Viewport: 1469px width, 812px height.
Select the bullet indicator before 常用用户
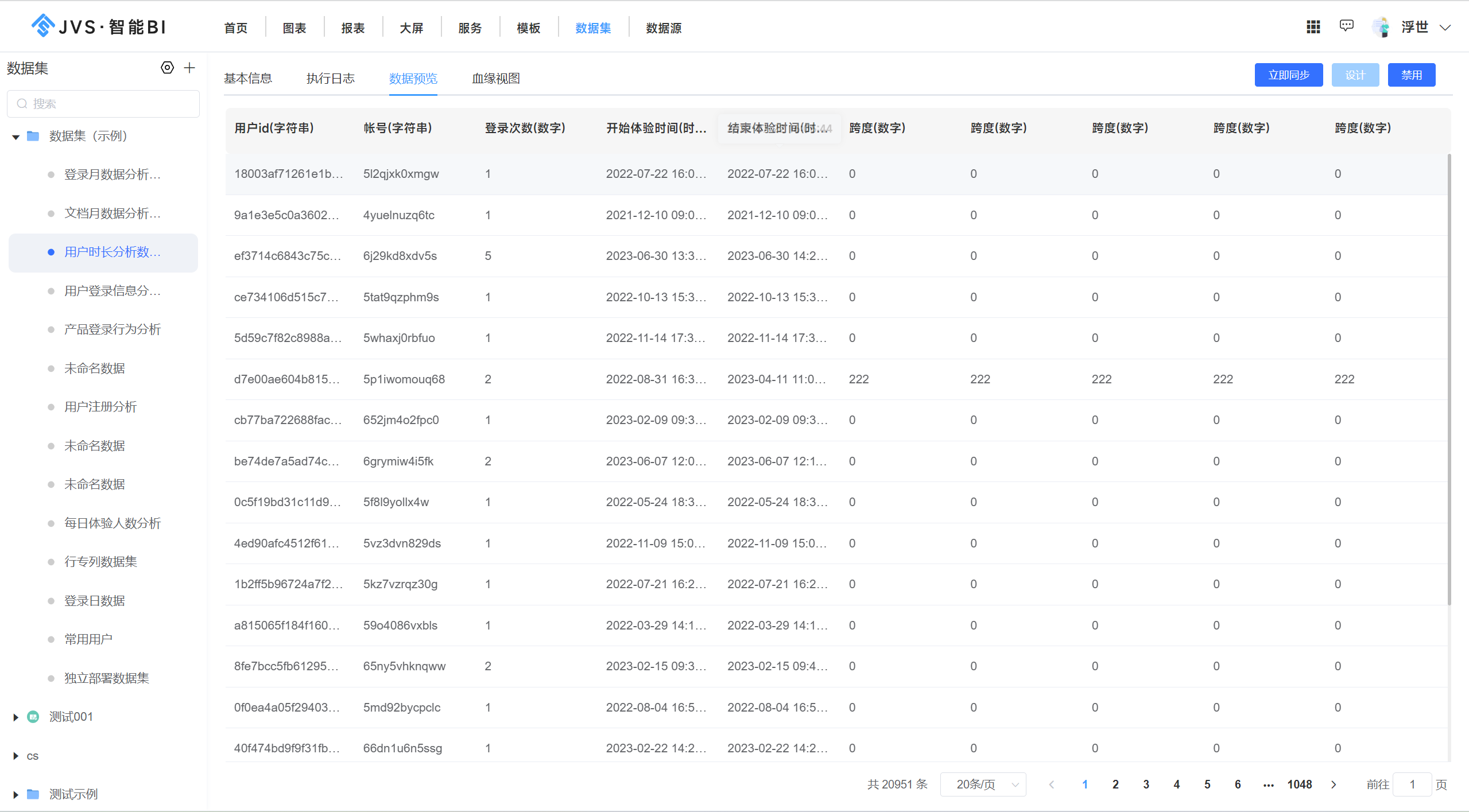(x=51, y=639)
